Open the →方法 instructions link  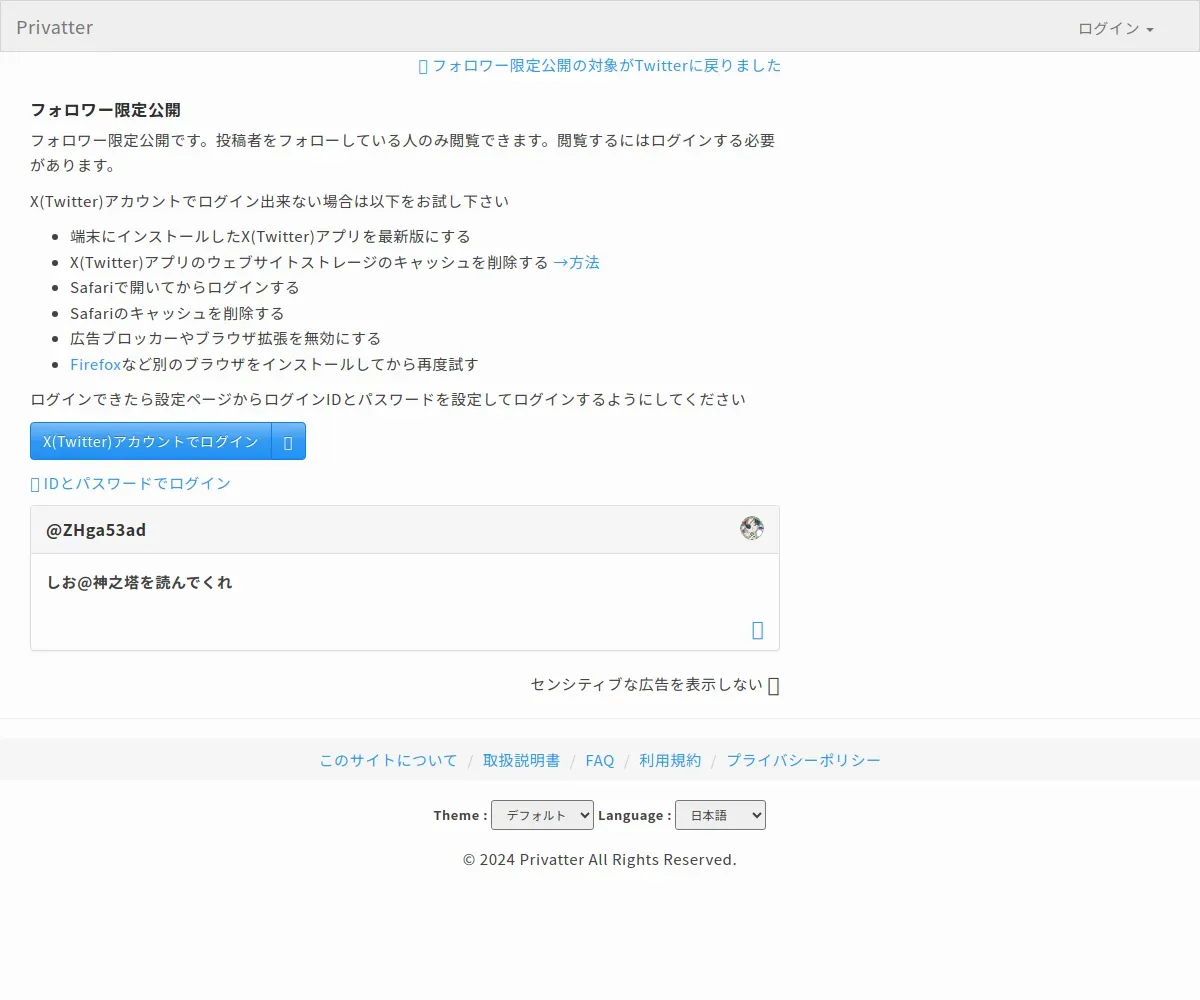tap(576, 263)
